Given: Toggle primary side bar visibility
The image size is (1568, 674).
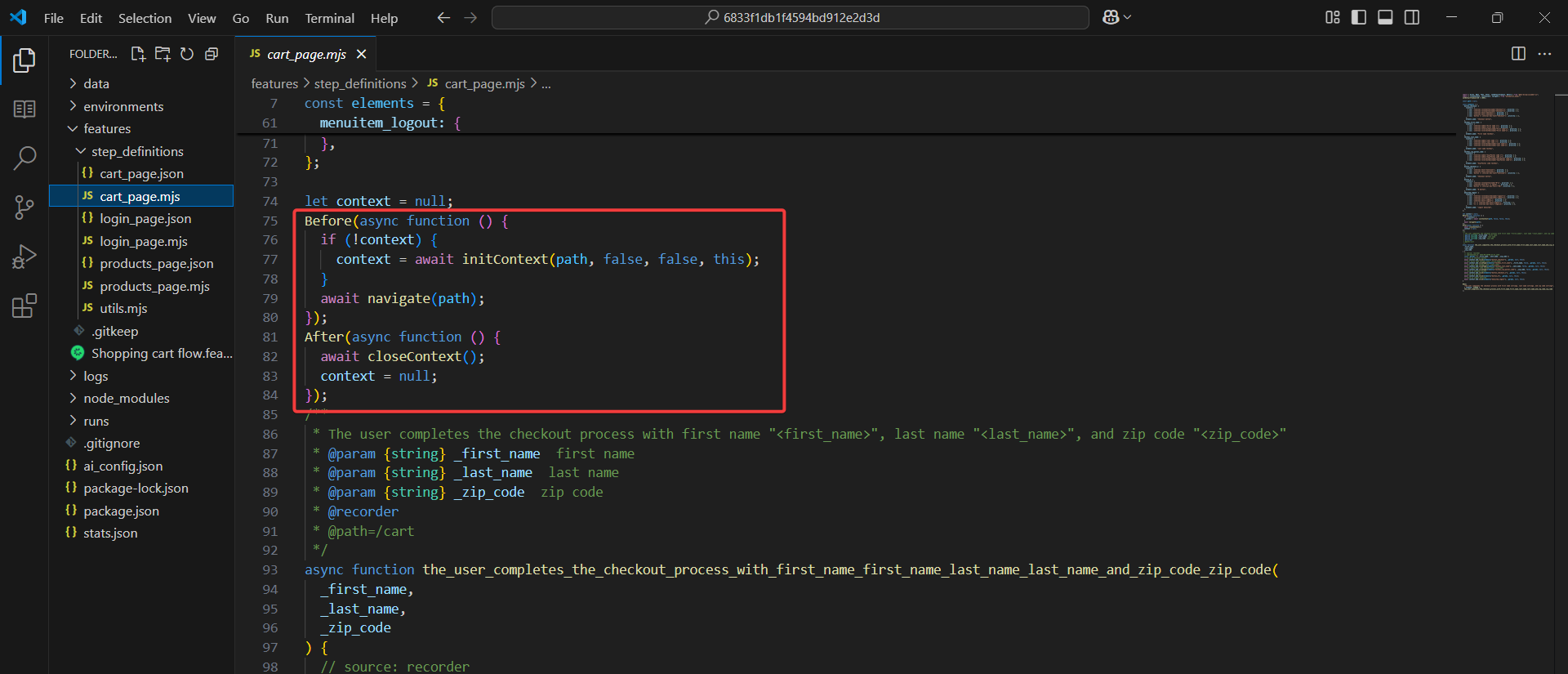Looking at the screenshot, I should click(1359, 17).
